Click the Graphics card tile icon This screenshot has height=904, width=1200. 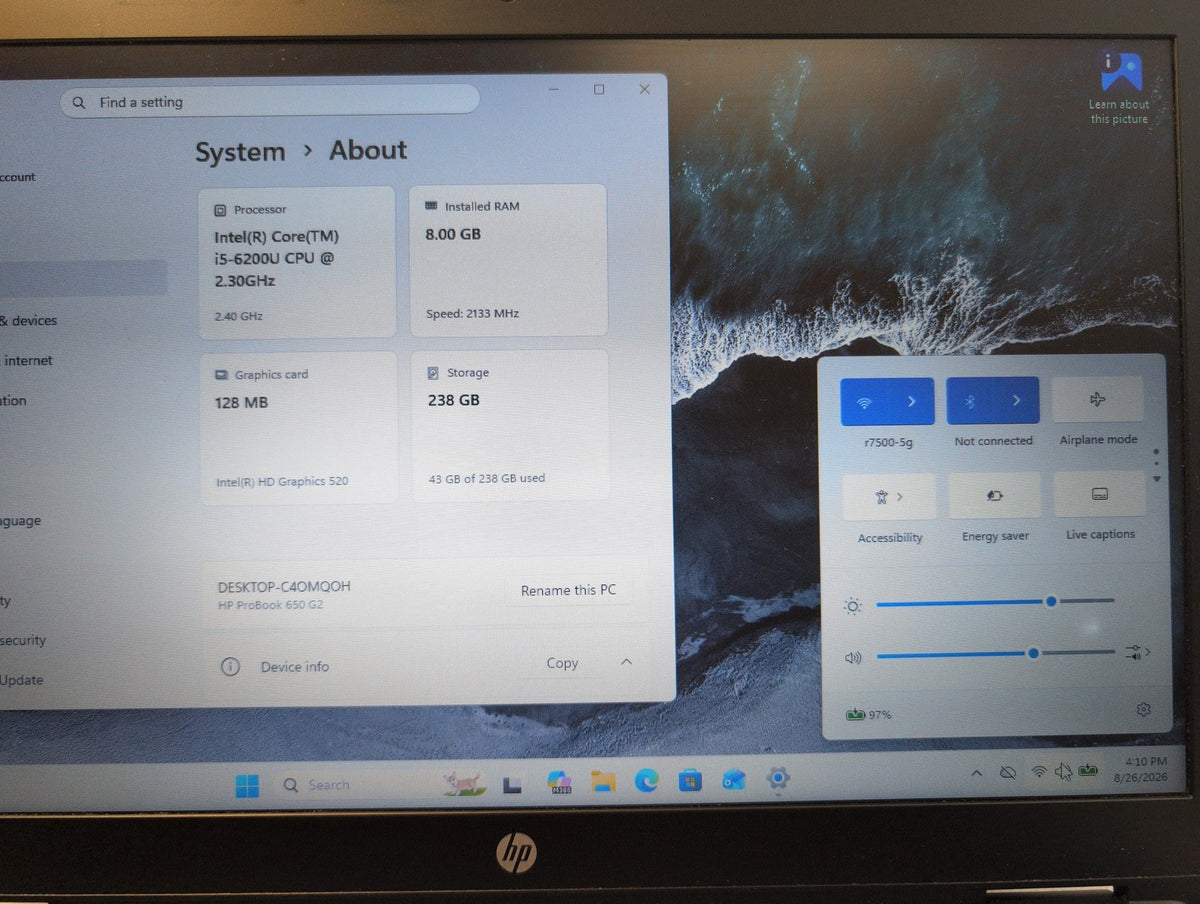tap(221, 375)
